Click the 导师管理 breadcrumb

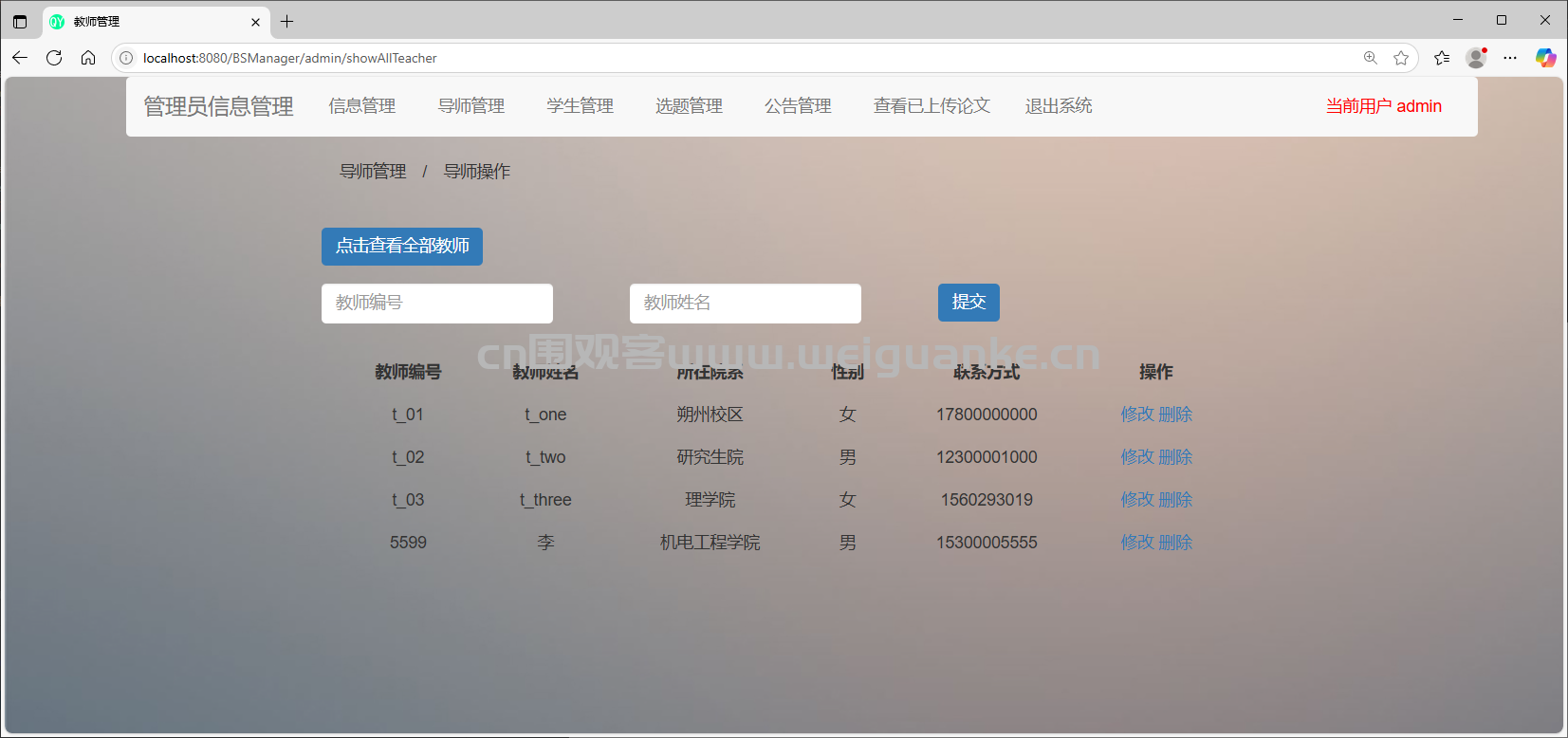click(x=373, y=172)
